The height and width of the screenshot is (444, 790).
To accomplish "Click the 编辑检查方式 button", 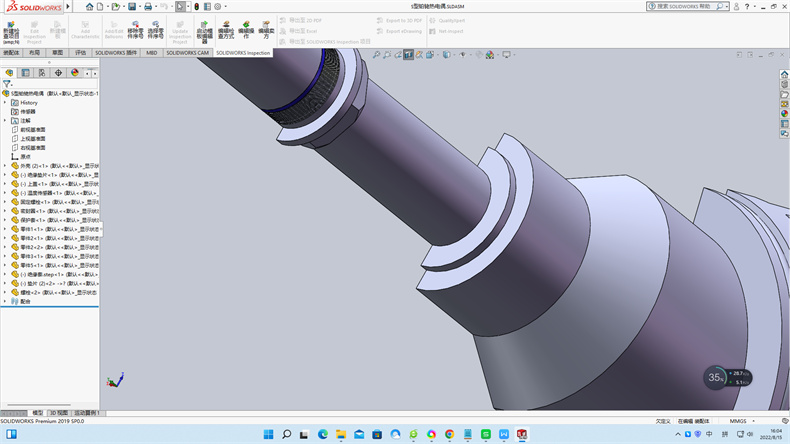I will coord(226,31).
